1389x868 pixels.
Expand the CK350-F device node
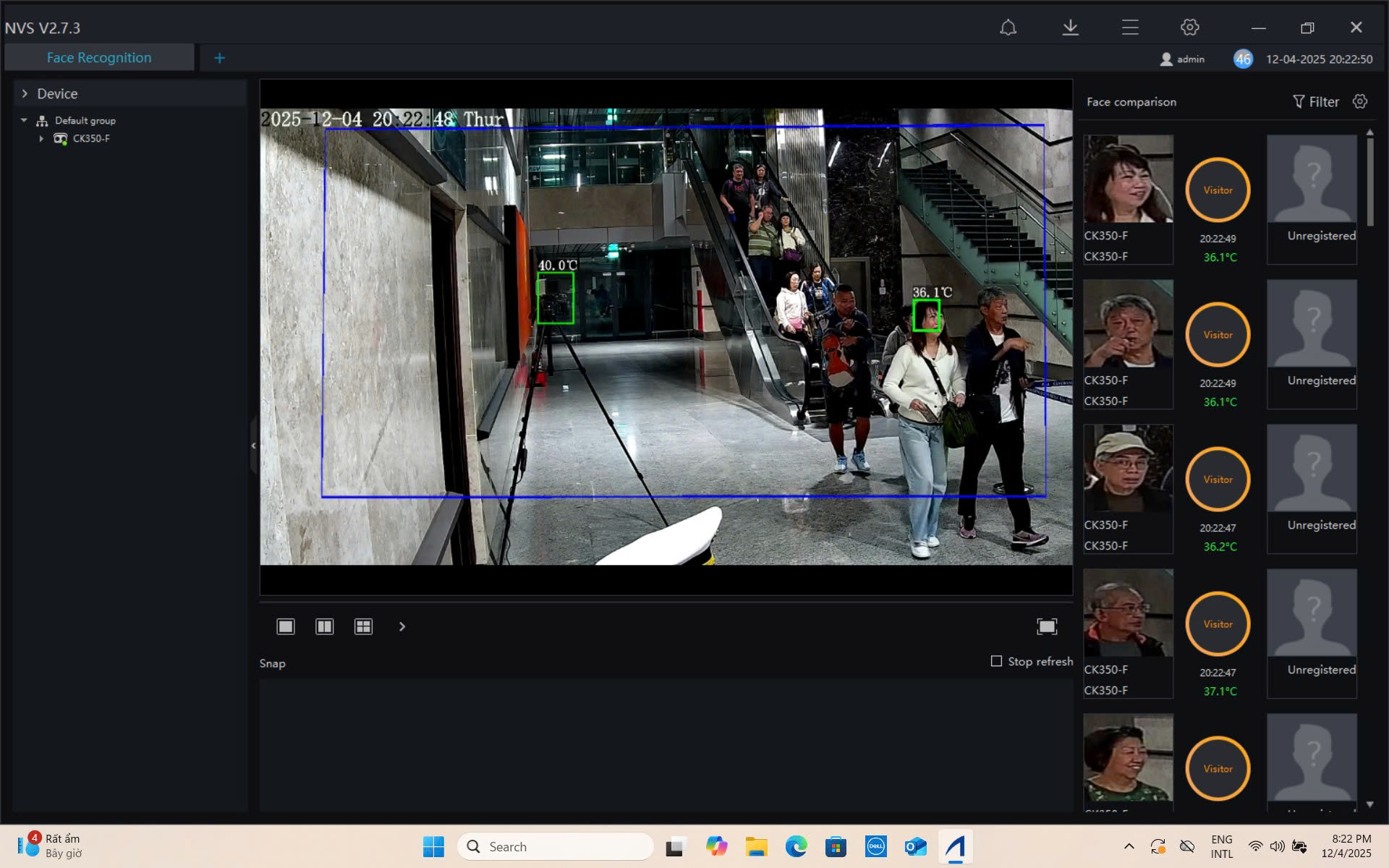click(x=41, y=138)
